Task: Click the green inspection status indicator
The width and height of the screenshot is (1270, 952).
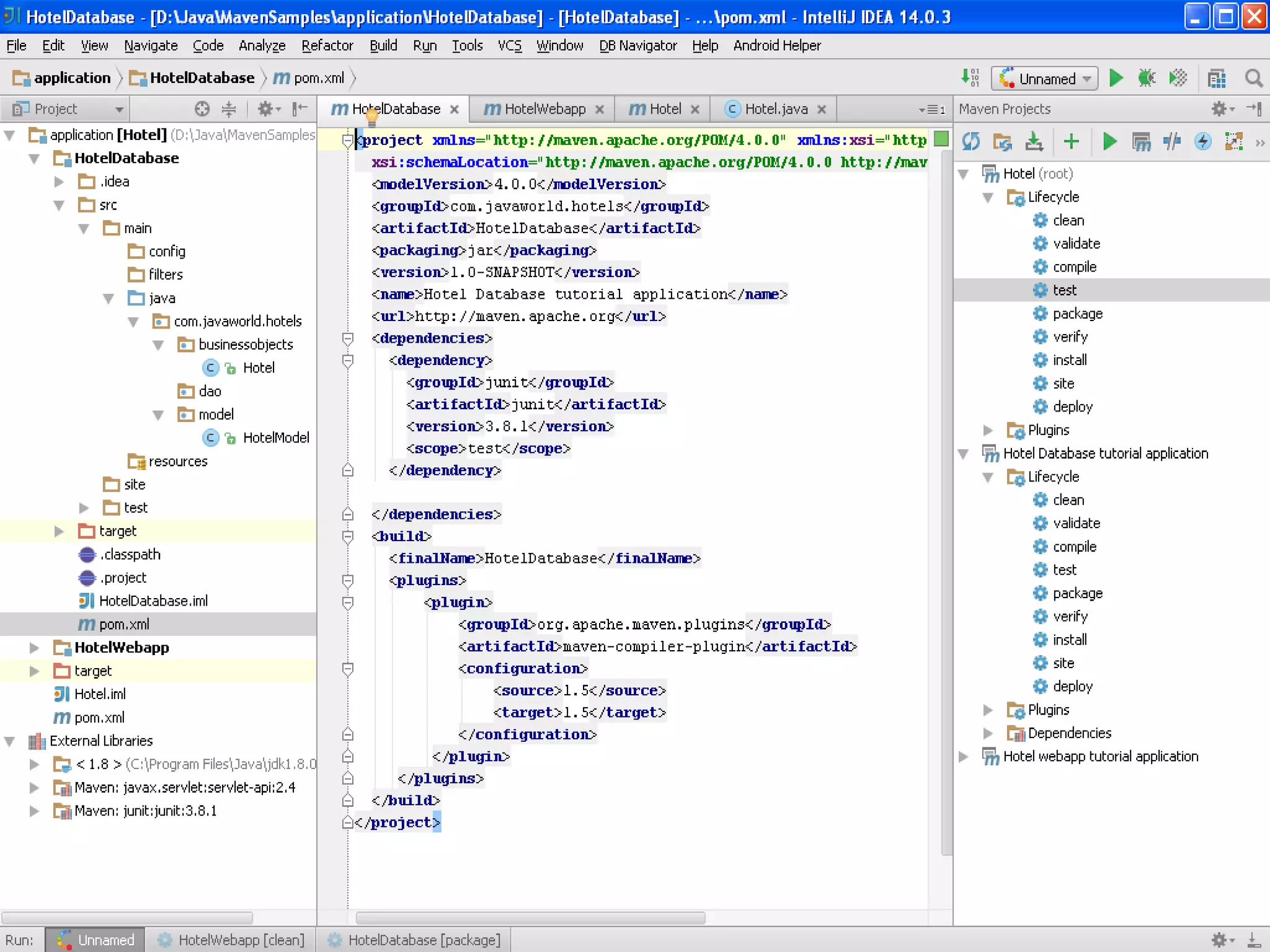Action: coord(941,139)
